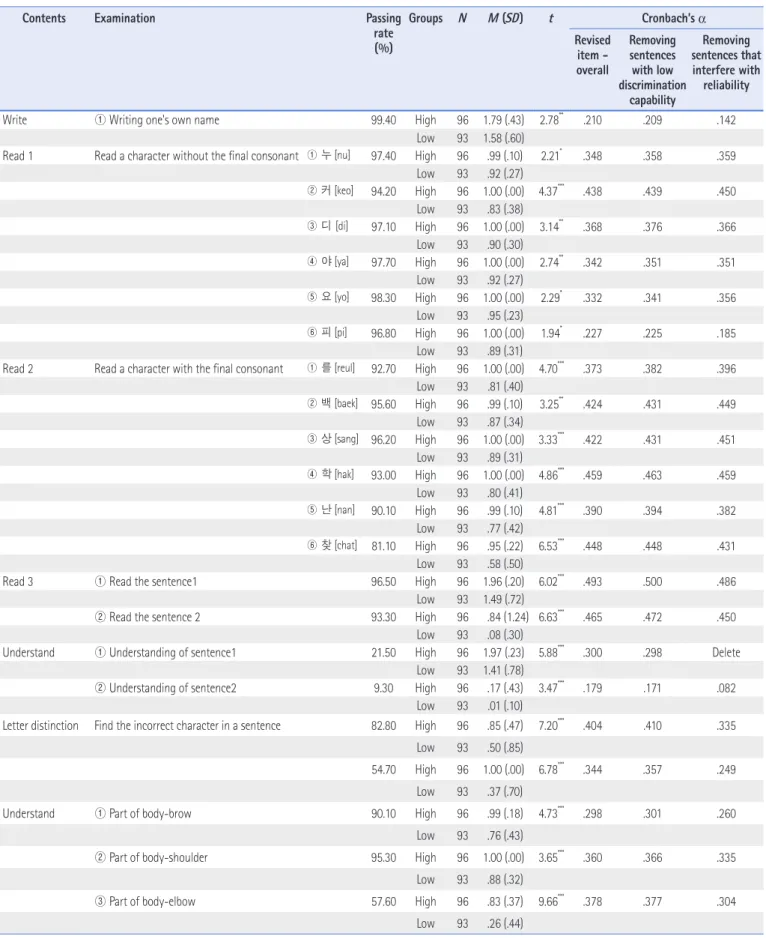Click the 'Read 2' contents label
This screenshot has width=766, height=942.
18,368
